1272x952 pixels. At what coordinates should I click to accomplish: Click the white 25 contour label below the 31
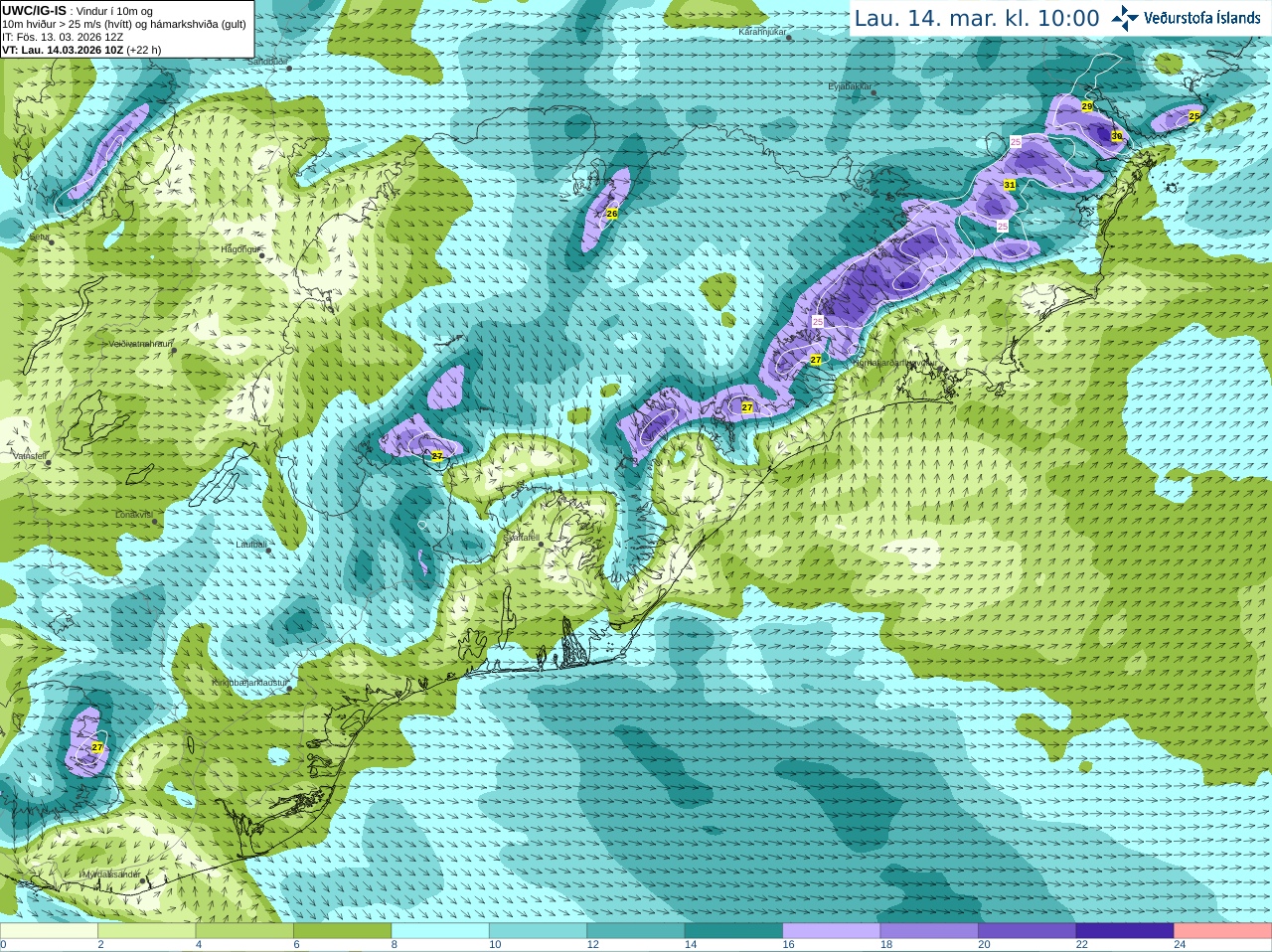(x=1003, y=227)
